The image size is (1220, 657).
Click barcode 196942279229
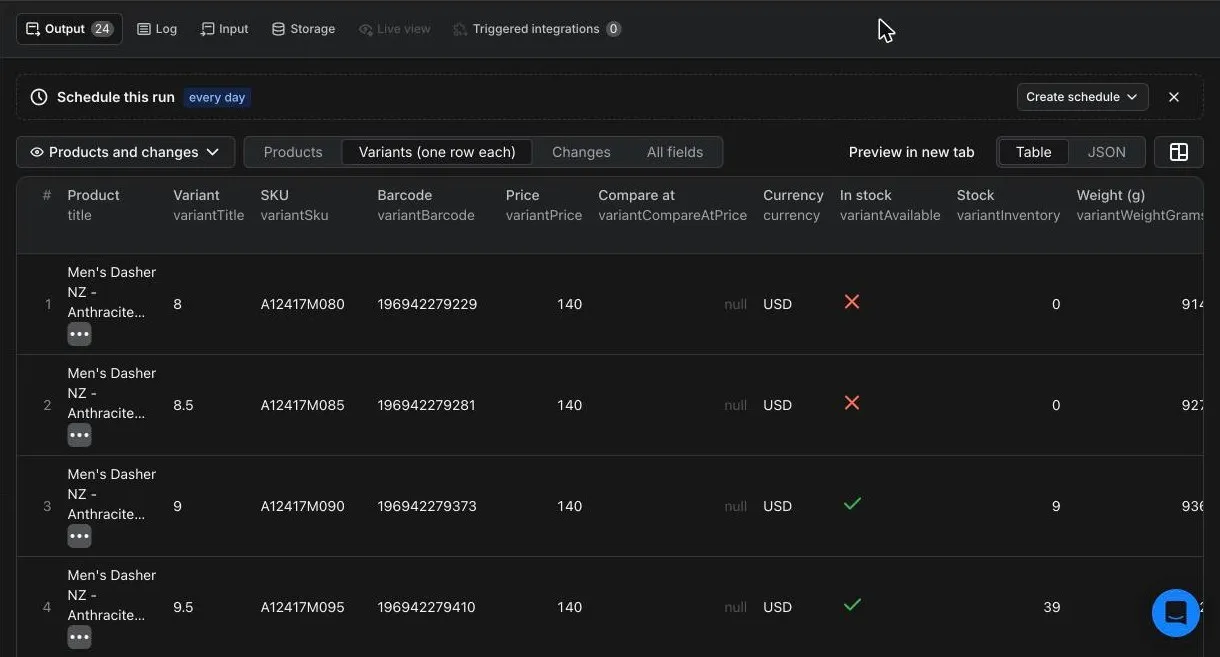[x=427, y=304]
